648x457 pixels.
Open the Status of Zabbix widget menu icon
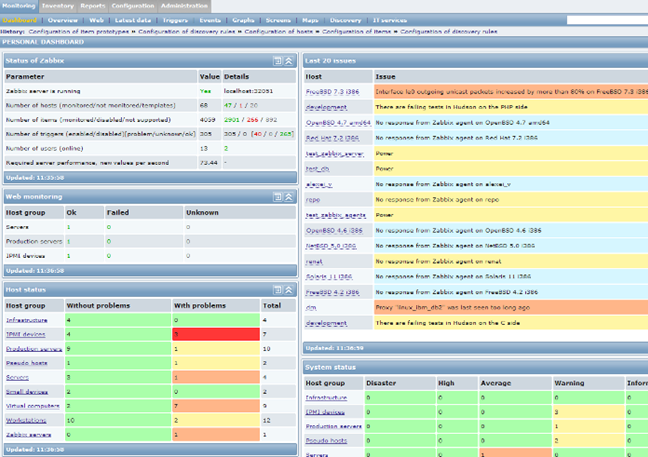(278, 61)
